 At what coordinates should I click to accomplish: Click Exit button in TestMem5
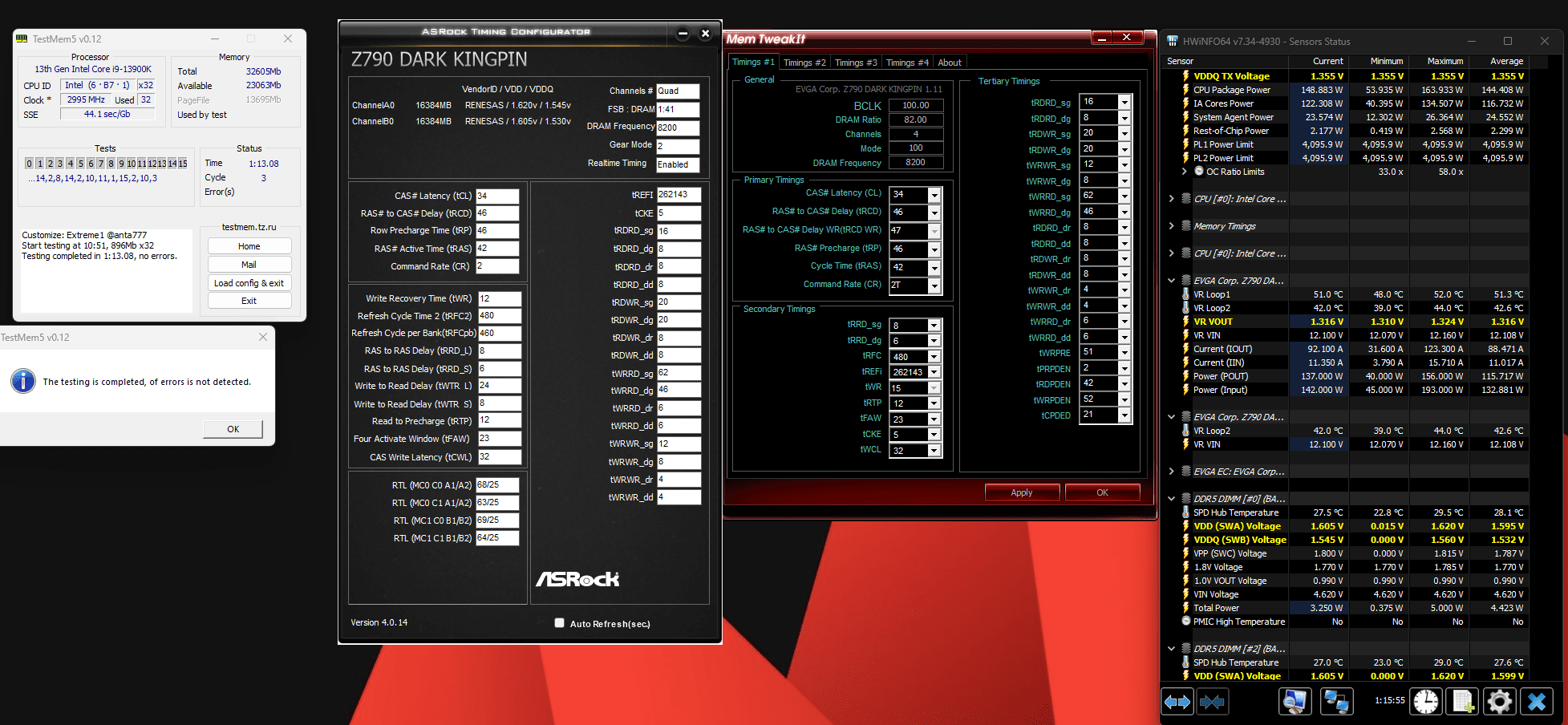click(x=249, y=301)
